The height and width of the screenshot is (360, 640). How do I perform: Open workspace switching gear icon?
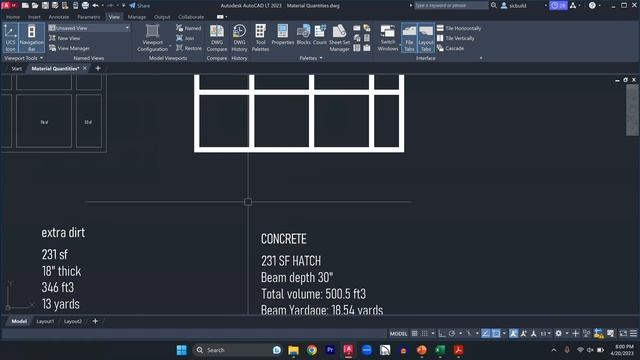tap(558, 333)
